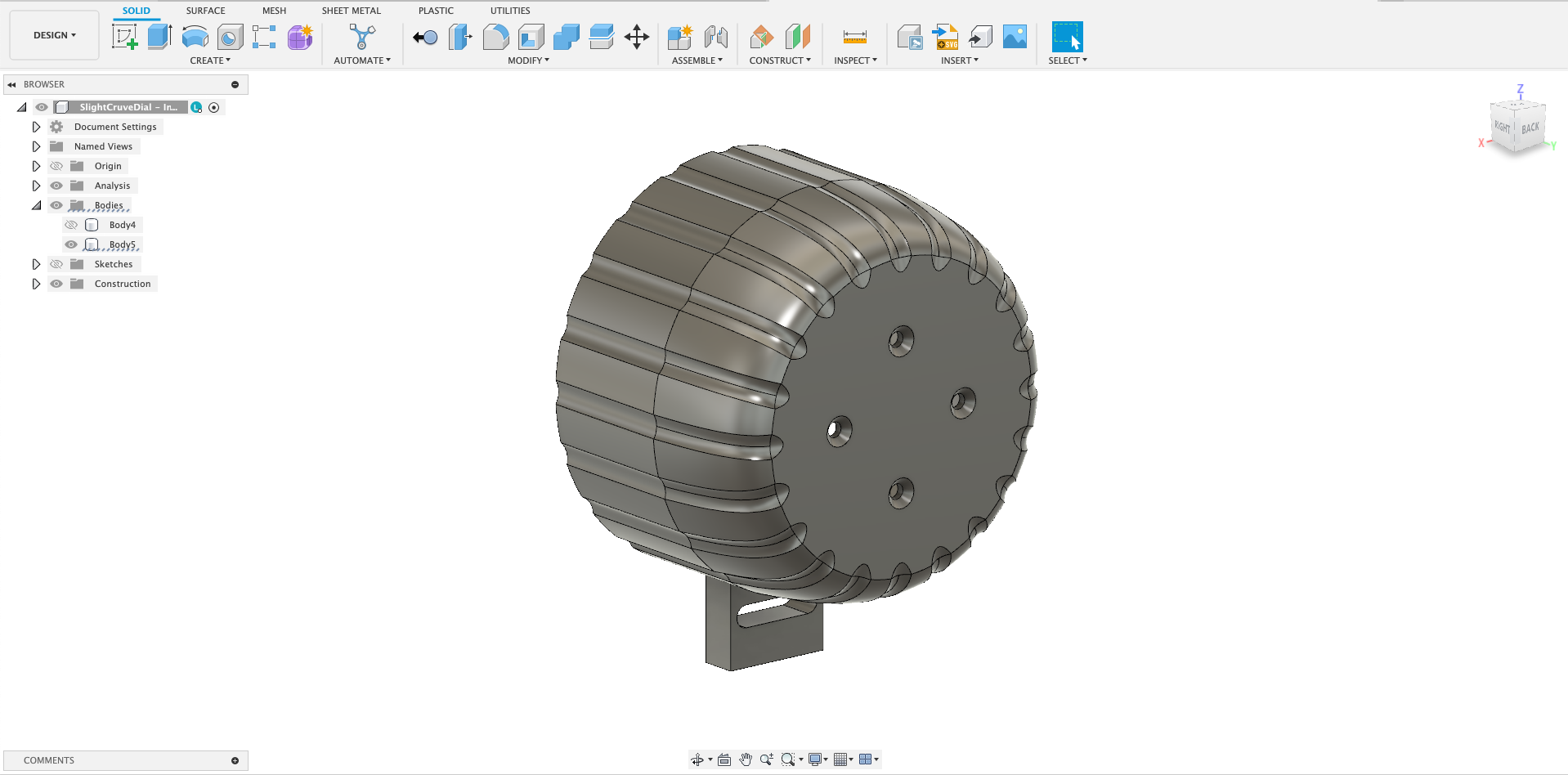
Task: Toggle visibility of the Sketches folder
Action: [56, 263]
